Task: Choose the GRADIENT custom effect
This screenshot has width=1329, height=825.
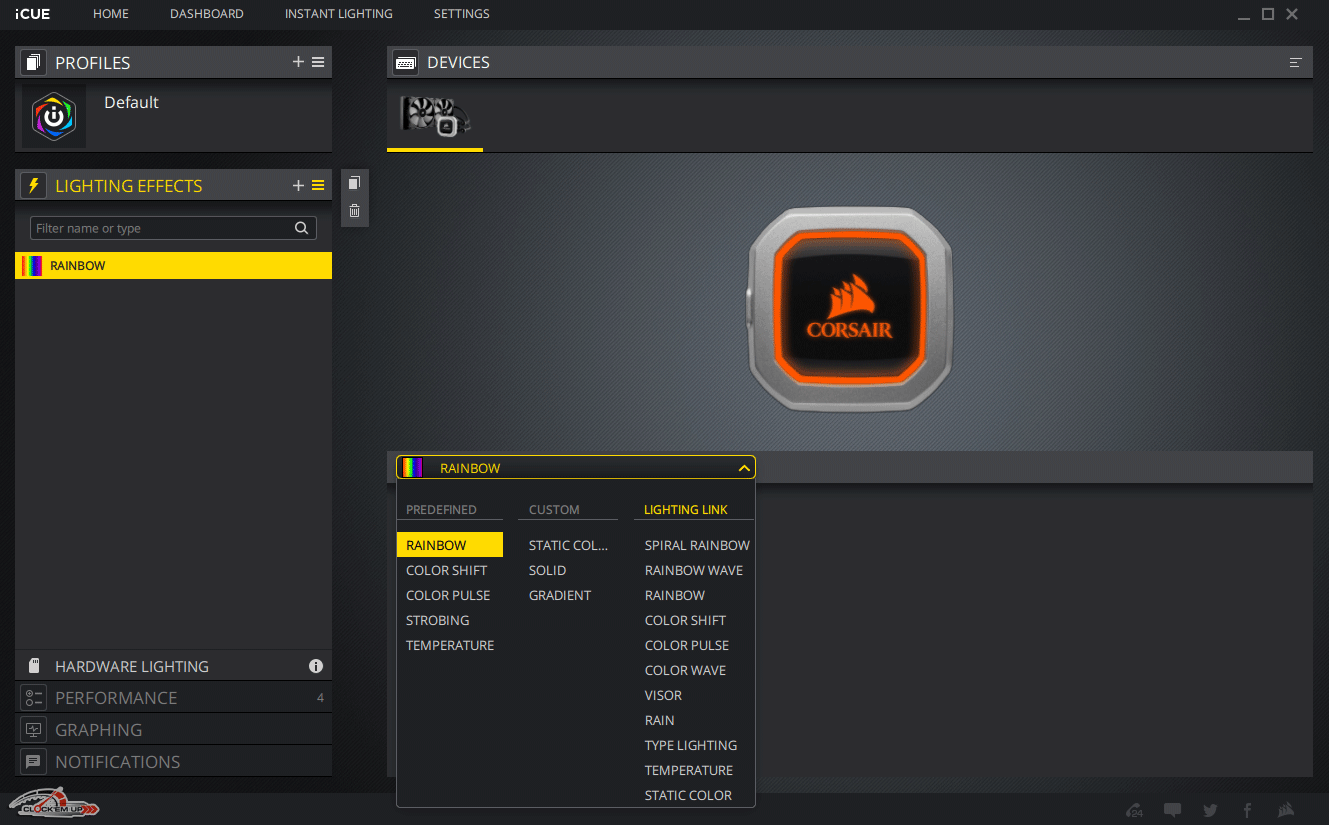Action: (560, 595)
